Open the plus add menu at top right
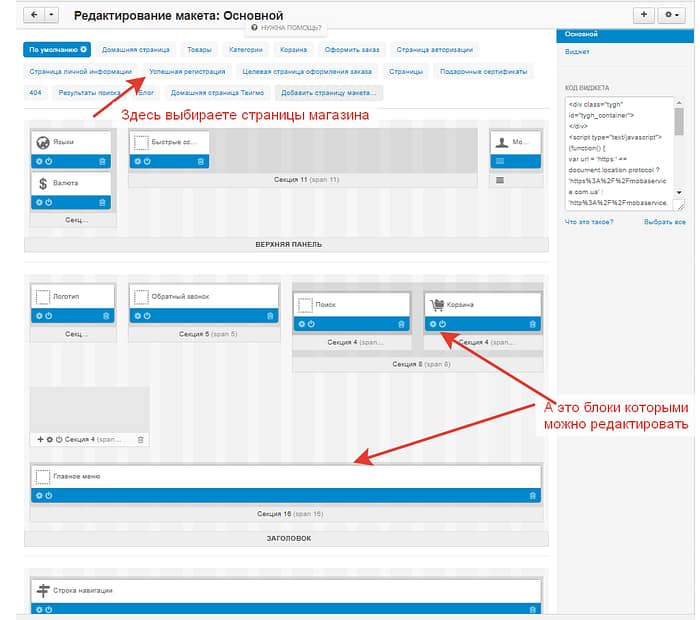The image size is (700, 620). 644,15
